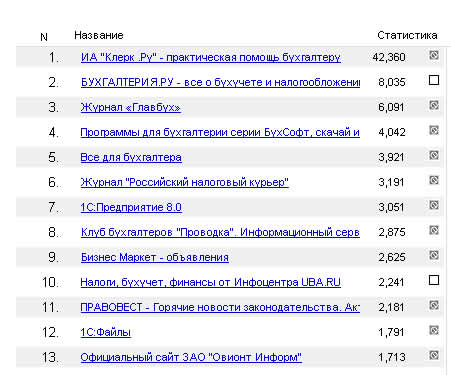Click the statistics icon in the БухСофт row
The image size is (451, 375).
pyautogui.click(x=434, y=130)
